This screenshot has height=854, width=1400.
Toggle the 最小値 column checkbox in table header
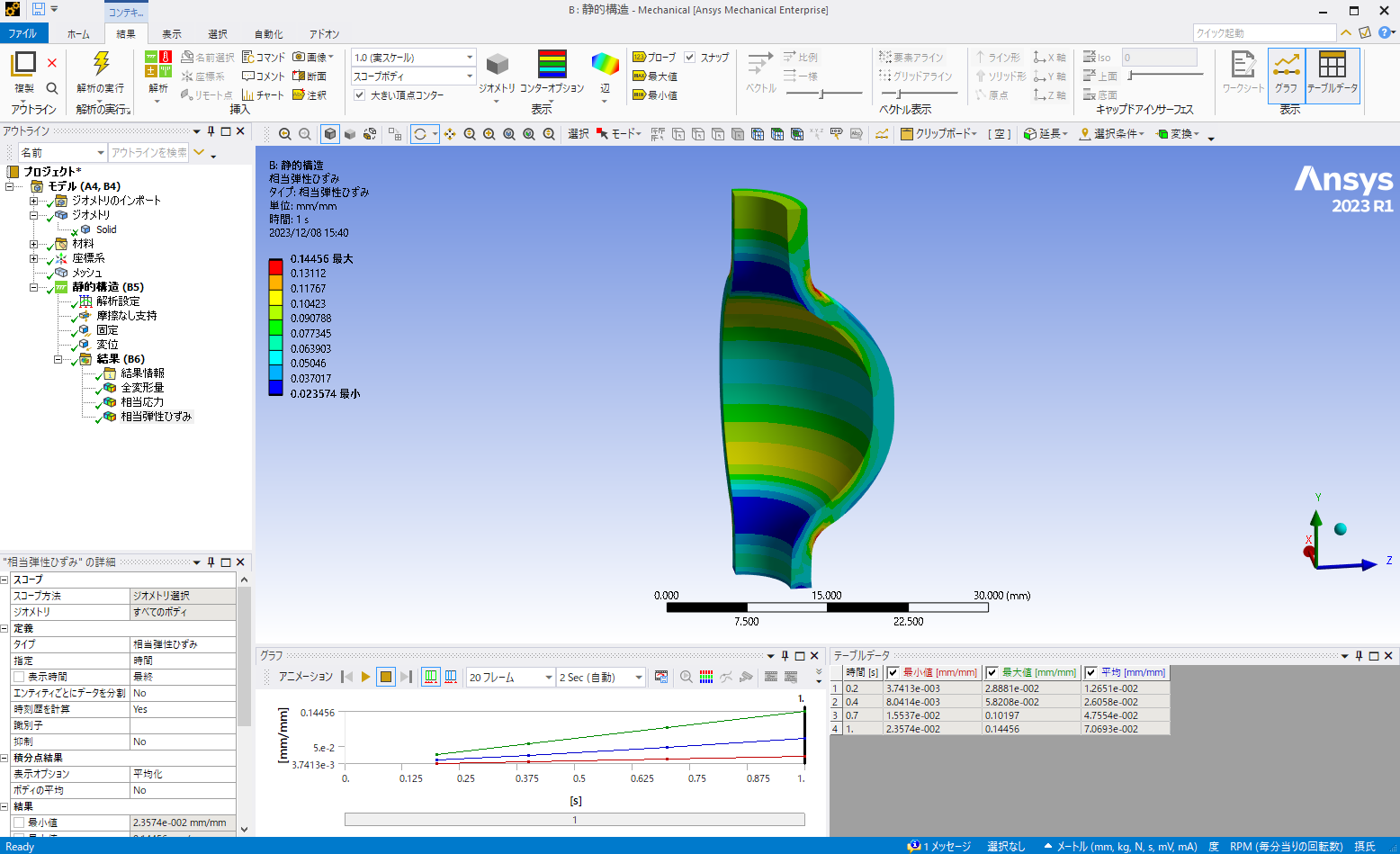point(893,672)
